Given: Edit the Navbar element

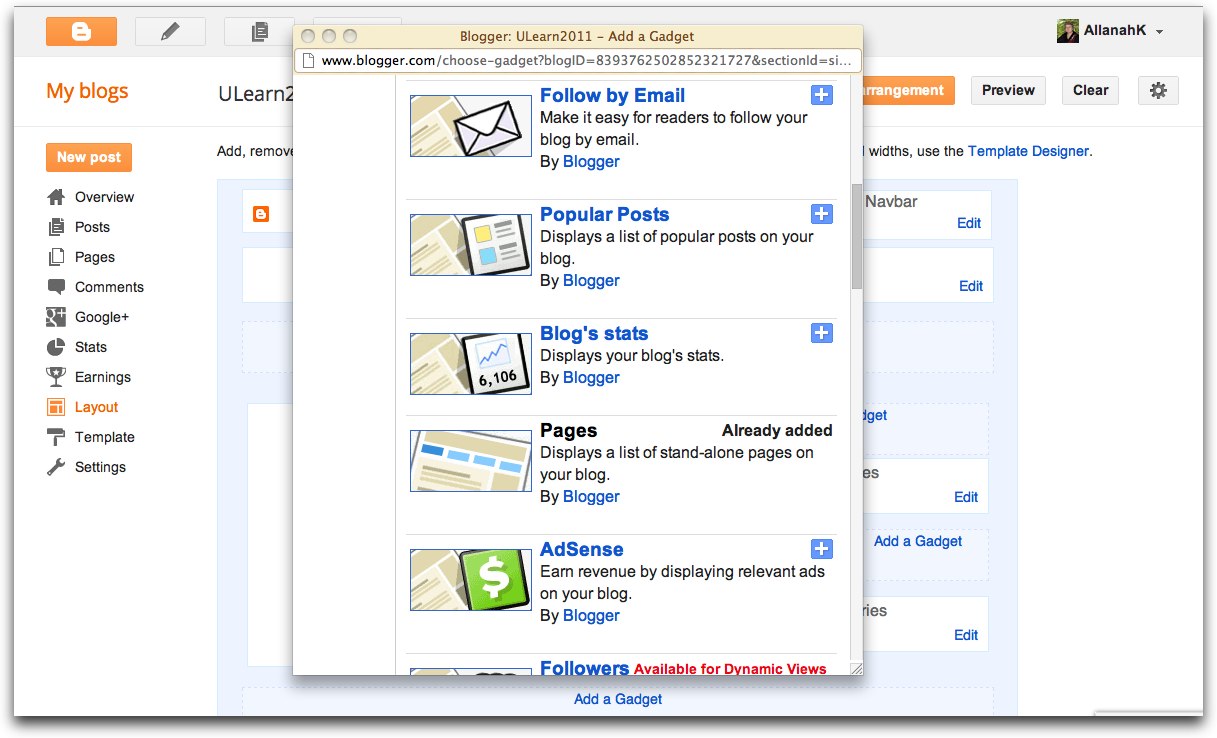Looking at the screenshot, I should (967, 223).
